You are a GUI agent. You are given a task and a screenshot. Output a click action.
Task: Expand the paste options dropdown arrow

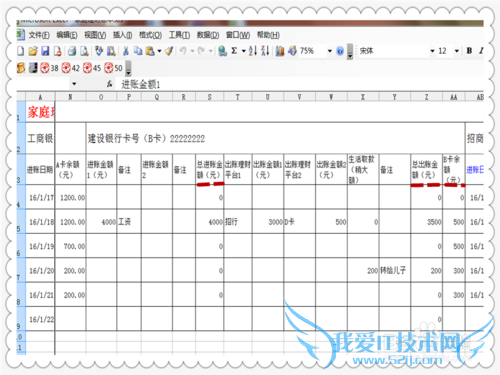click(x=159, y=51)
